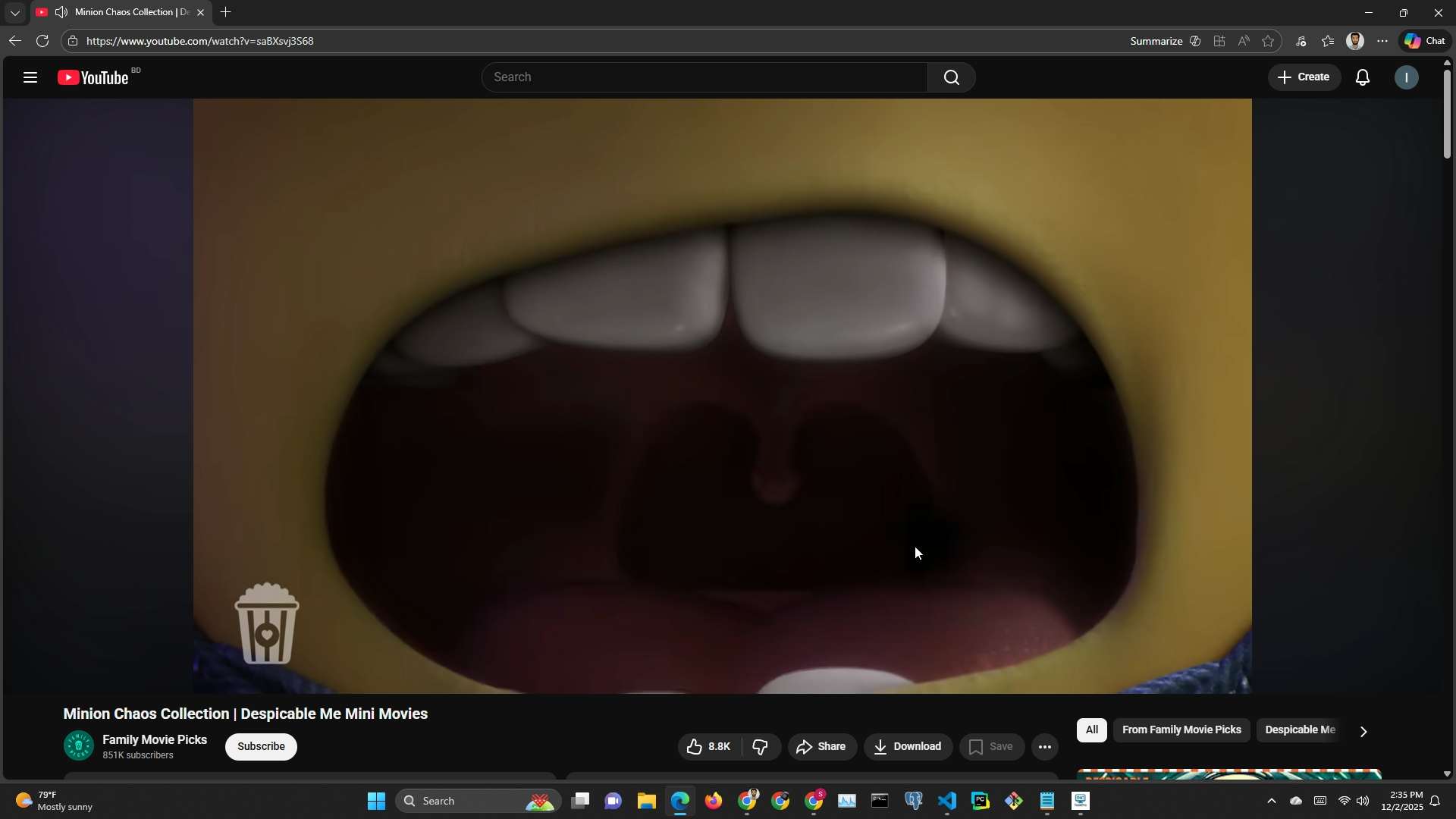Select the From Family Movie Picks chip
This screenshot has width=1456, height=819.
coord(1181,730)
